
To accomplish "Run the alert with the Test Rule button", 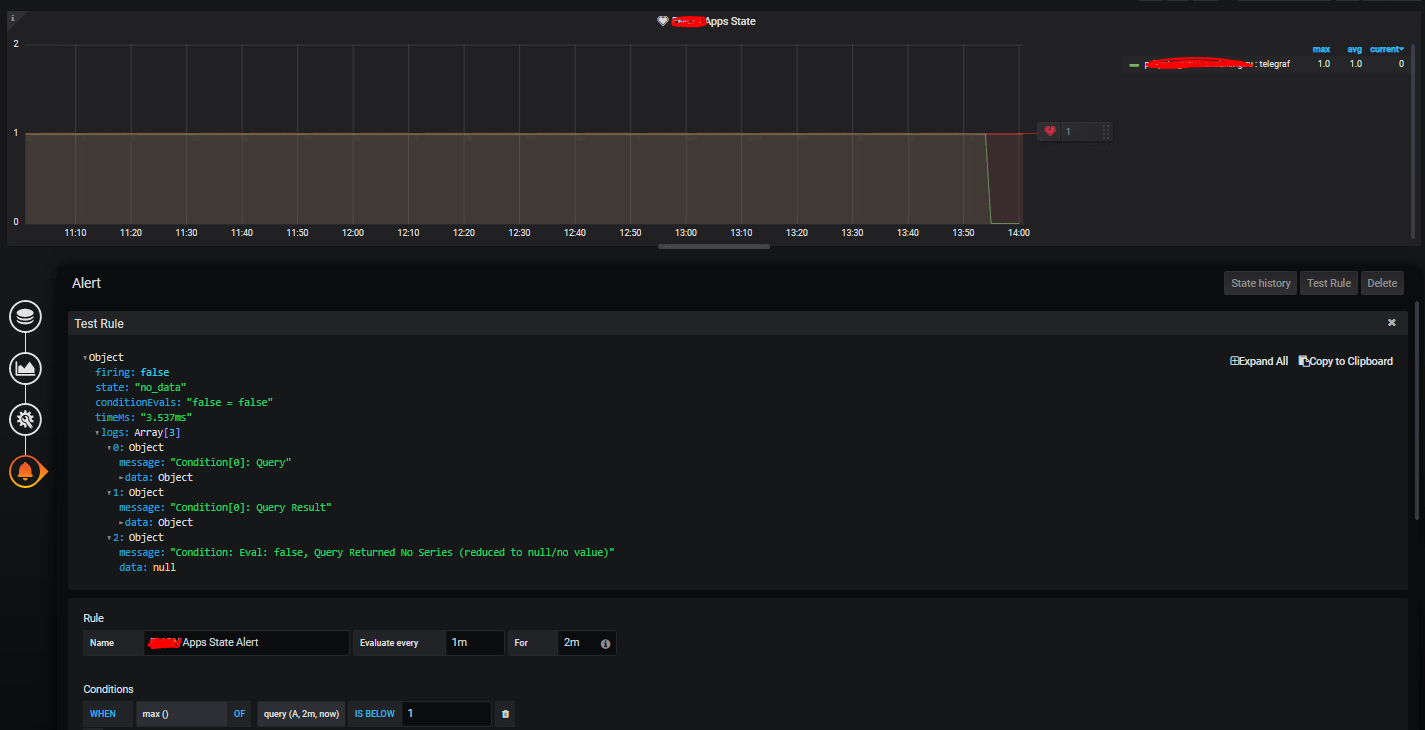I will (x=1328, y=282).
